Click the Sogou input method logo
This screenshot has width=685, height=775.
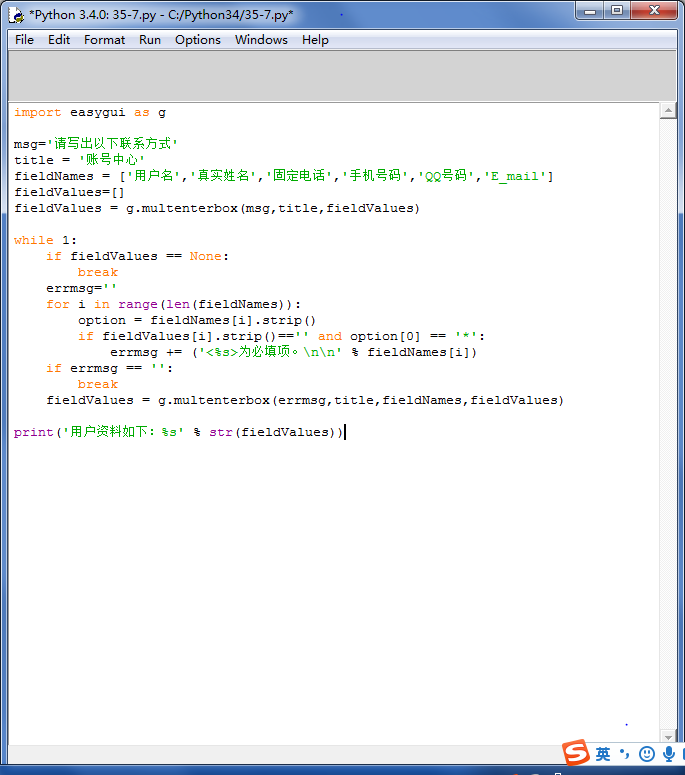point(575,753)
